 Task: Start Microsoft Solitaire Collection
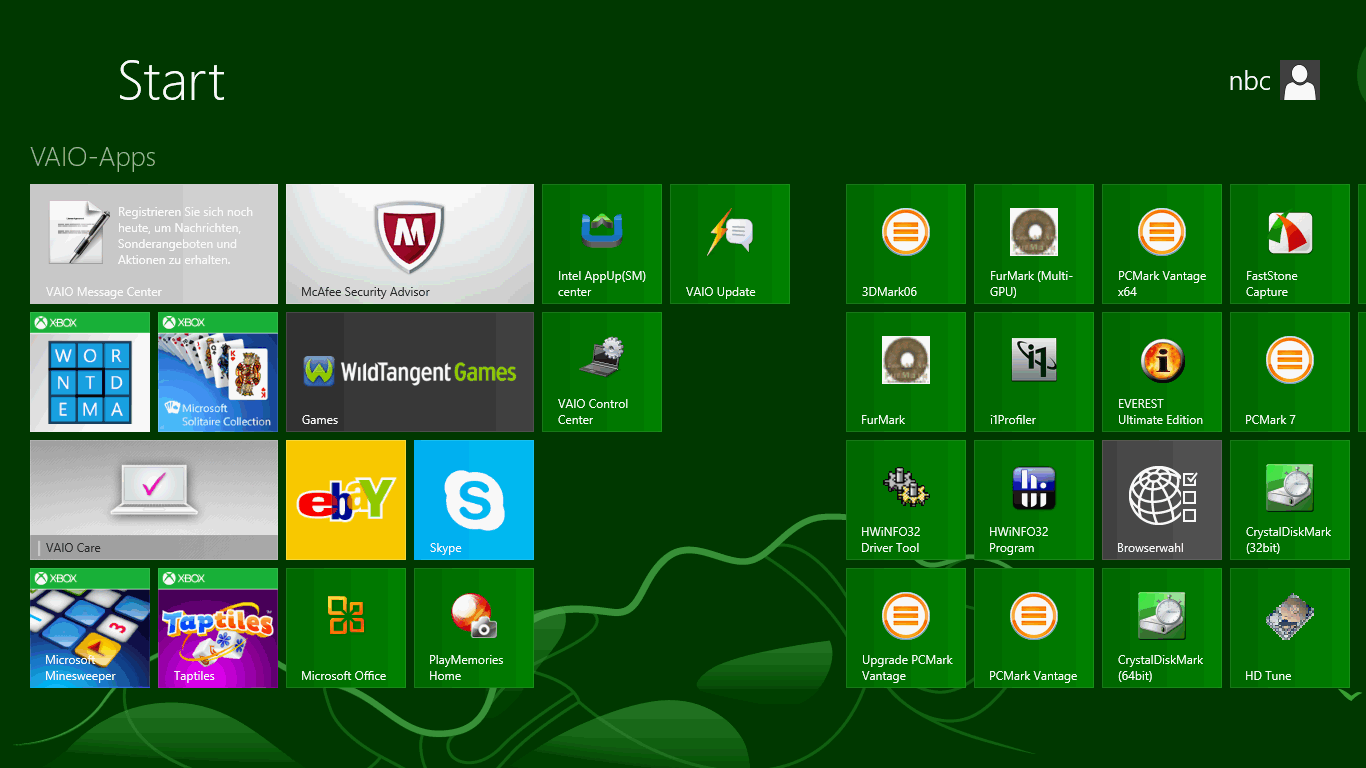point(218,372)
